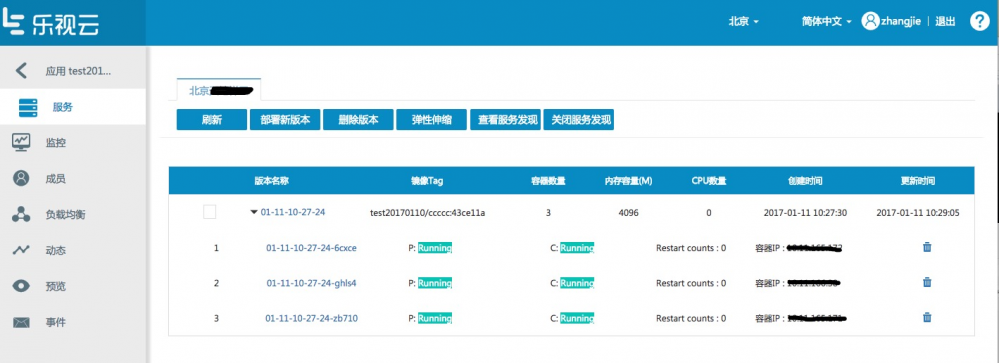Click C: Running status in zb710 row
The width and height of the screenshot is (999, 363).
click(x=572, y=318)
